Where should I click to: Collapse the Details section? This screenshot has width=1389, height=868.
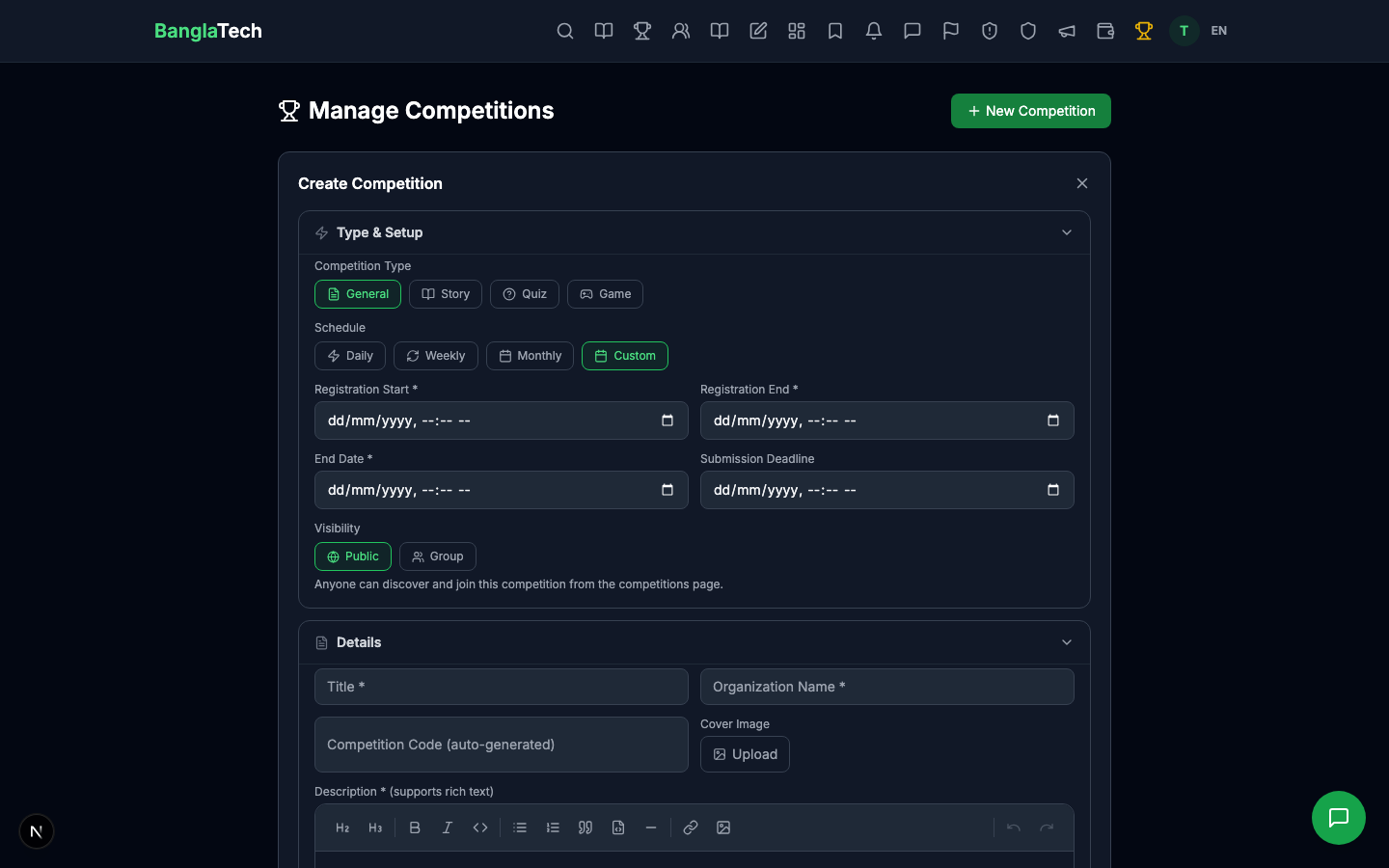click(x=1067, y=642)
